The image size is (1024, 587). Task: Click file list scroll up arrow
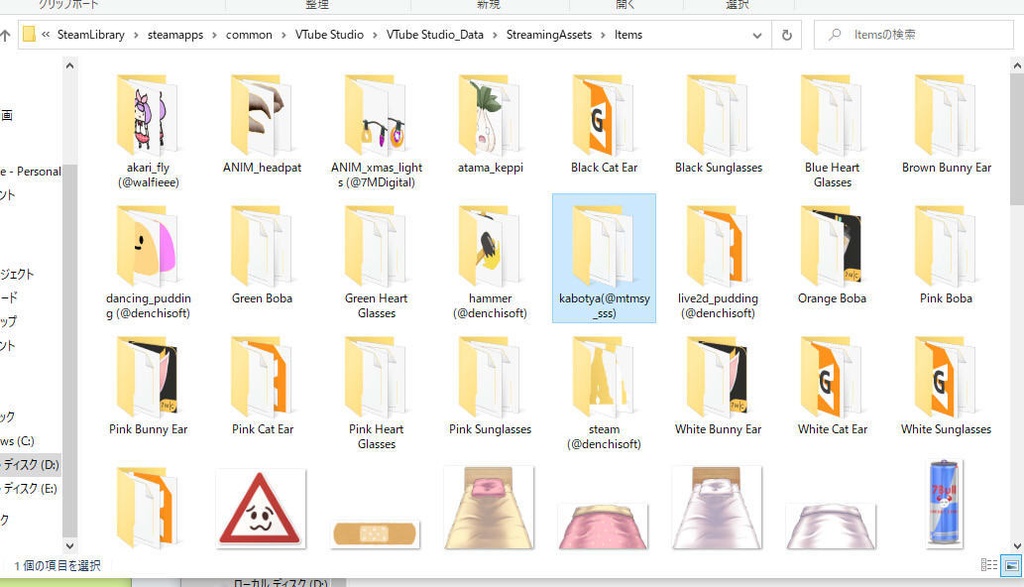click(x=1017, y=66)
